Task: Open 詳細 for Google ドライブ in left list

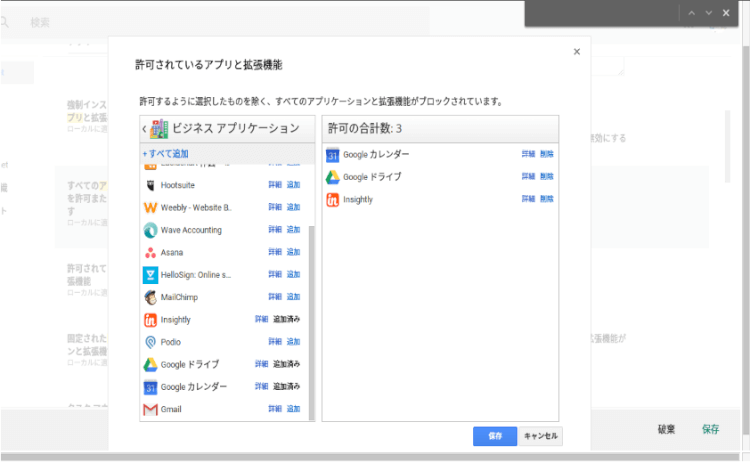Action: tap(262, 364)
